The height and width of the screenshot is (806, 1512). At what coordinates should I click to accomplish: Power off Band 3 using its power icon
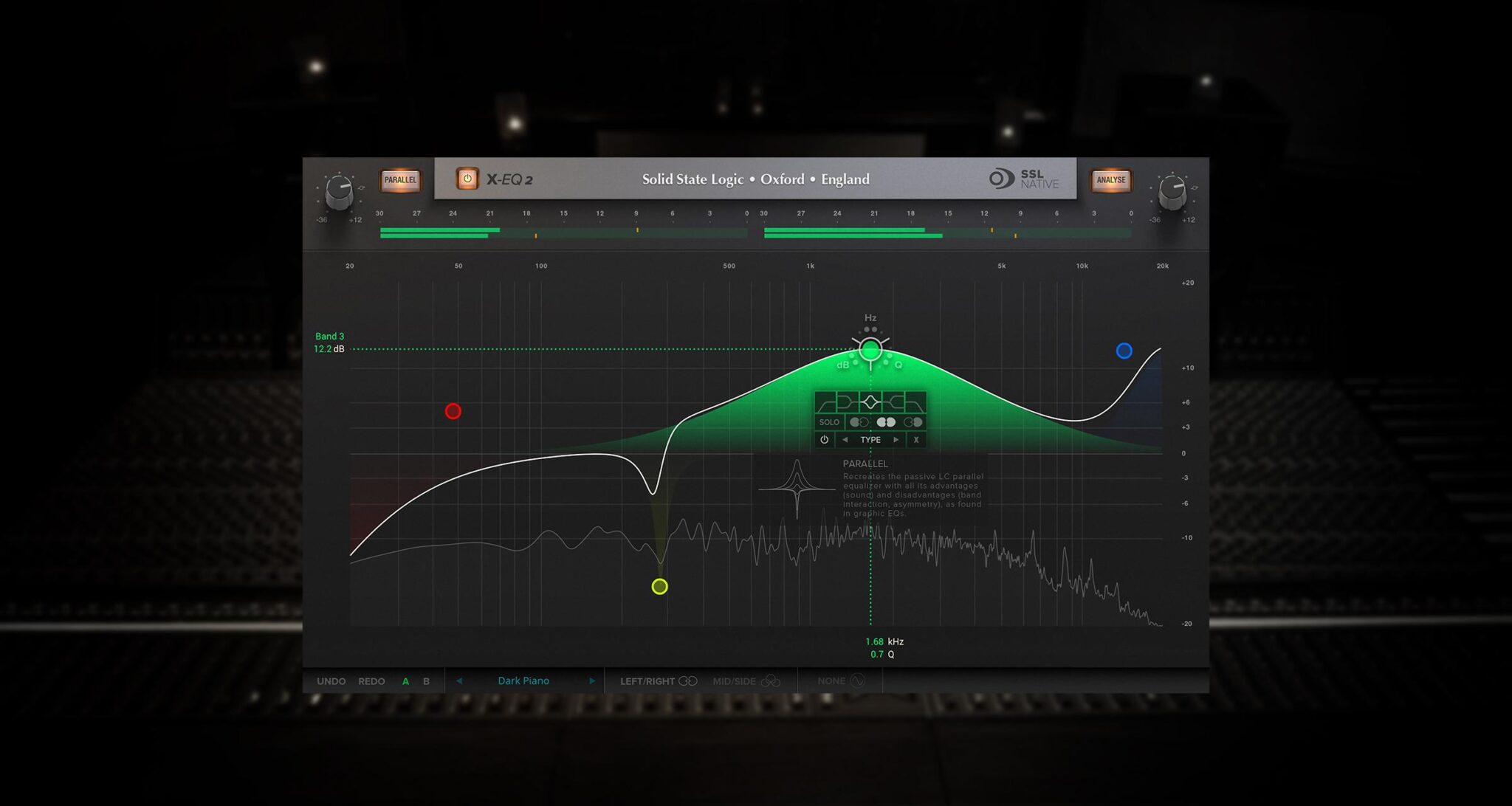(824, 440)
